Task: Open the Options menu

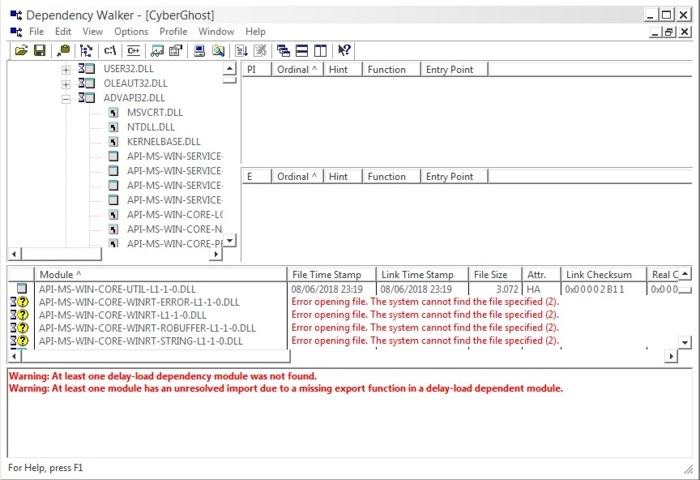Action: coord(131,32)
